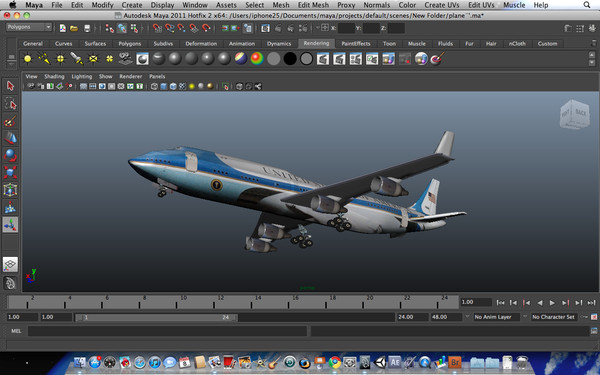Toggle snap to points magnet icon
600x375 pixels.
coord(181,28)
